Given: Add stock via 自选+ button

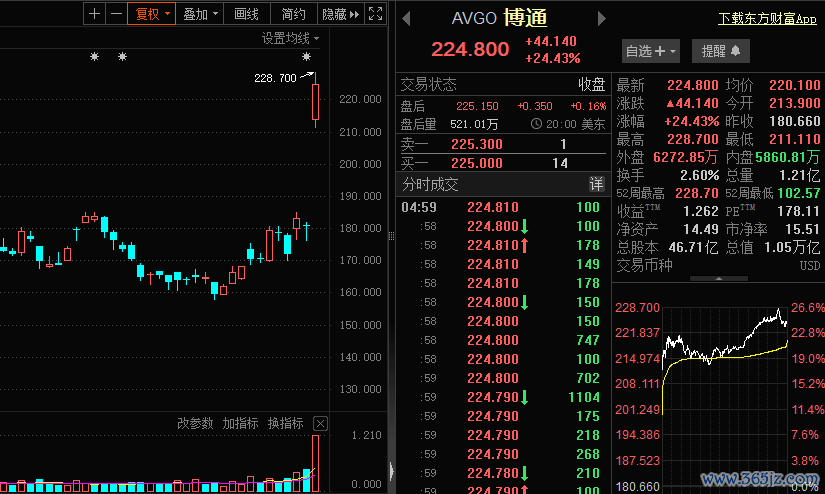Looking at the screenshot, I should pos(650,51).
